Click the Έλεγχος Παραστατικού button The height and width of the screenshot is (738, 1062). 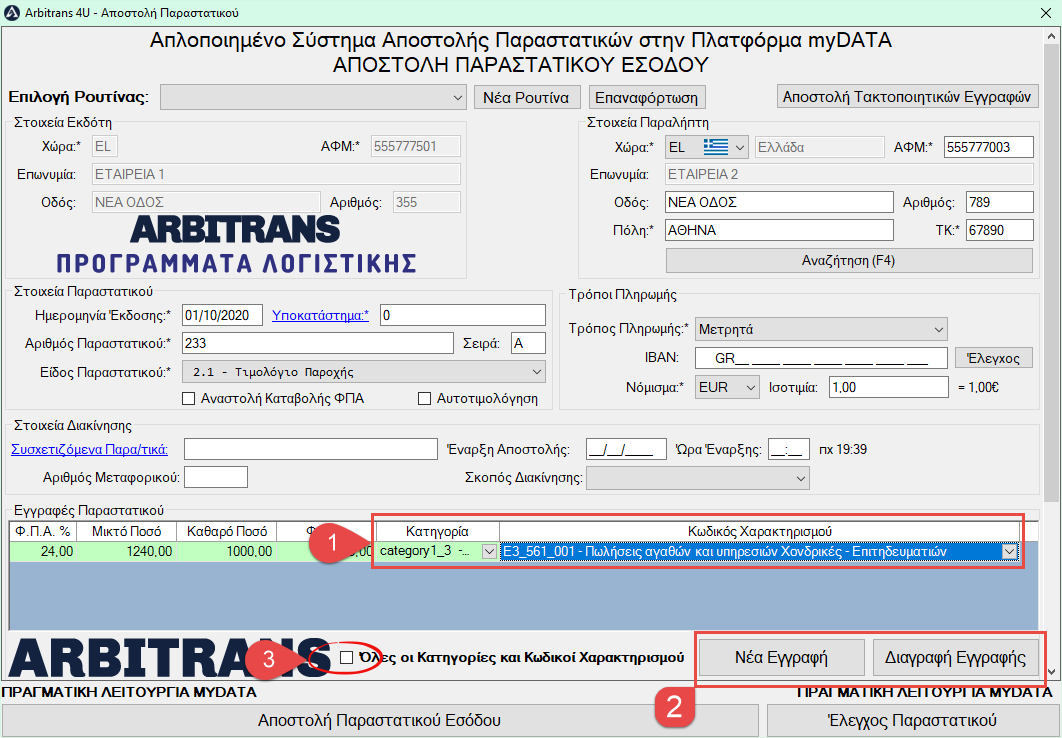click(x=912, y=720)
